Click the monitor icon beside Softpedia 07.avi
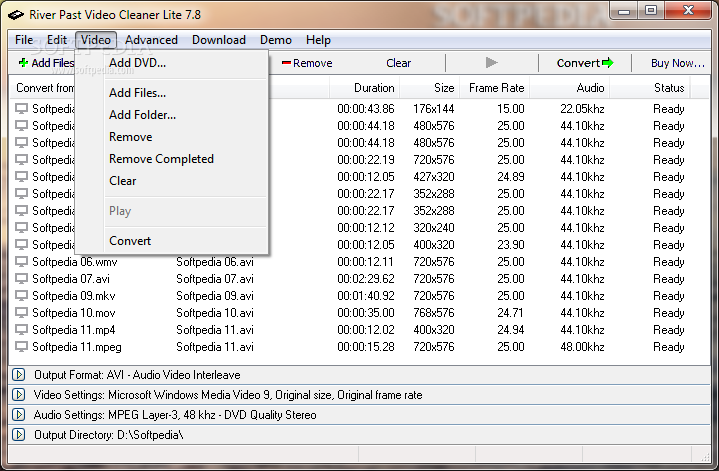 21,279
